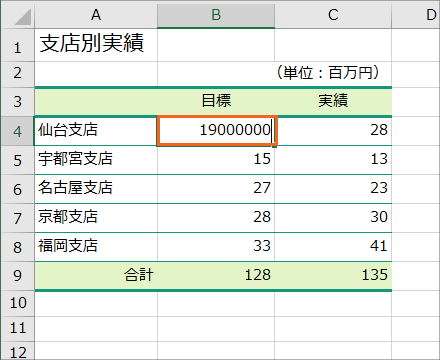Click cell 仙台支店
Viewport: 440px width, 360px height.
pos(96,131)
